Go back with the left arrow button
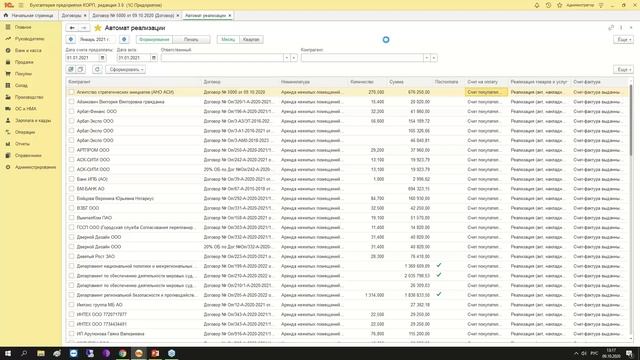Viewport: 640px width, 360px height. 72,28
